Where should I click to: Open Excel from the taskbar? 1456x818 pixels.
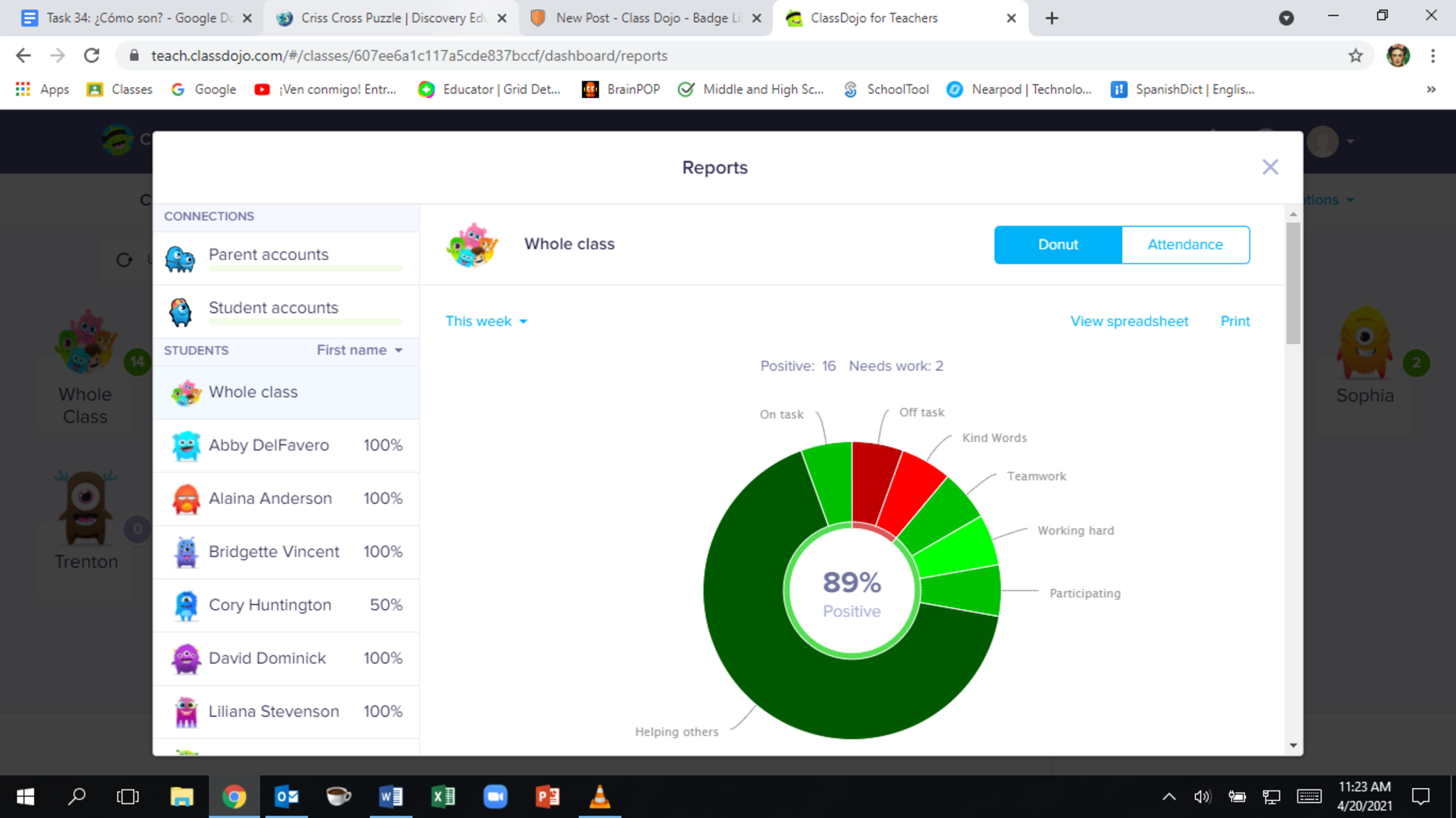tap(443, 797)
